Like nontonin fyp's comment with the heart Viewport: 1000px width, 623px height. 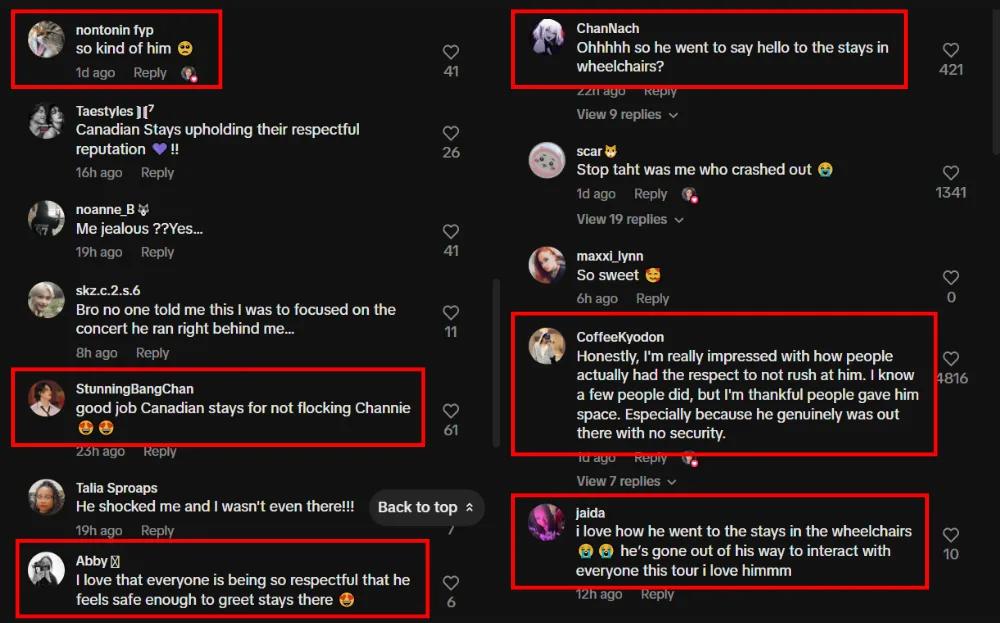pyautogui.click(x=451, y=52)
